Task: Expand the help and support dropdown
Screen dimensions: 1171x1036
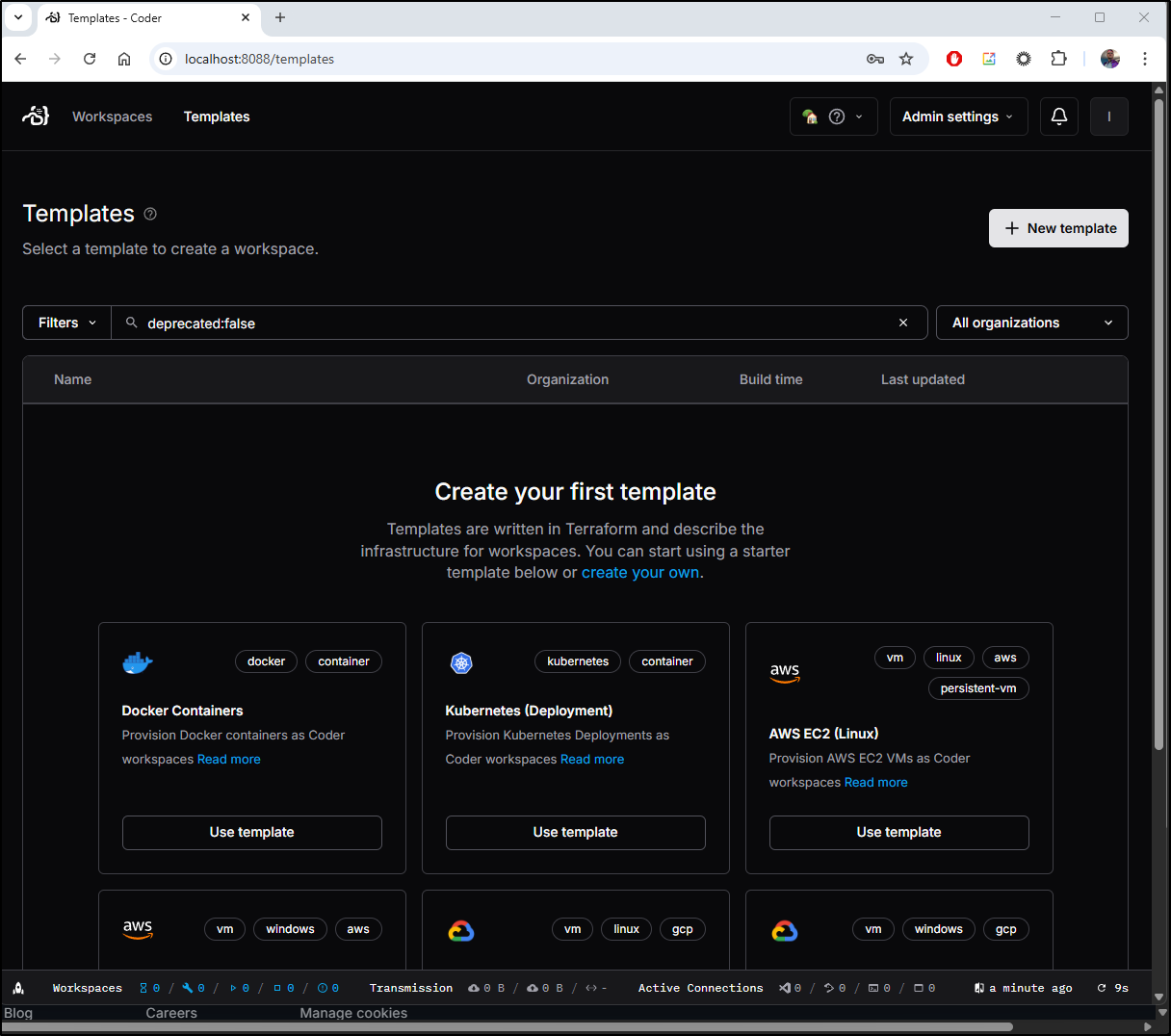Action: click(834, 117)
